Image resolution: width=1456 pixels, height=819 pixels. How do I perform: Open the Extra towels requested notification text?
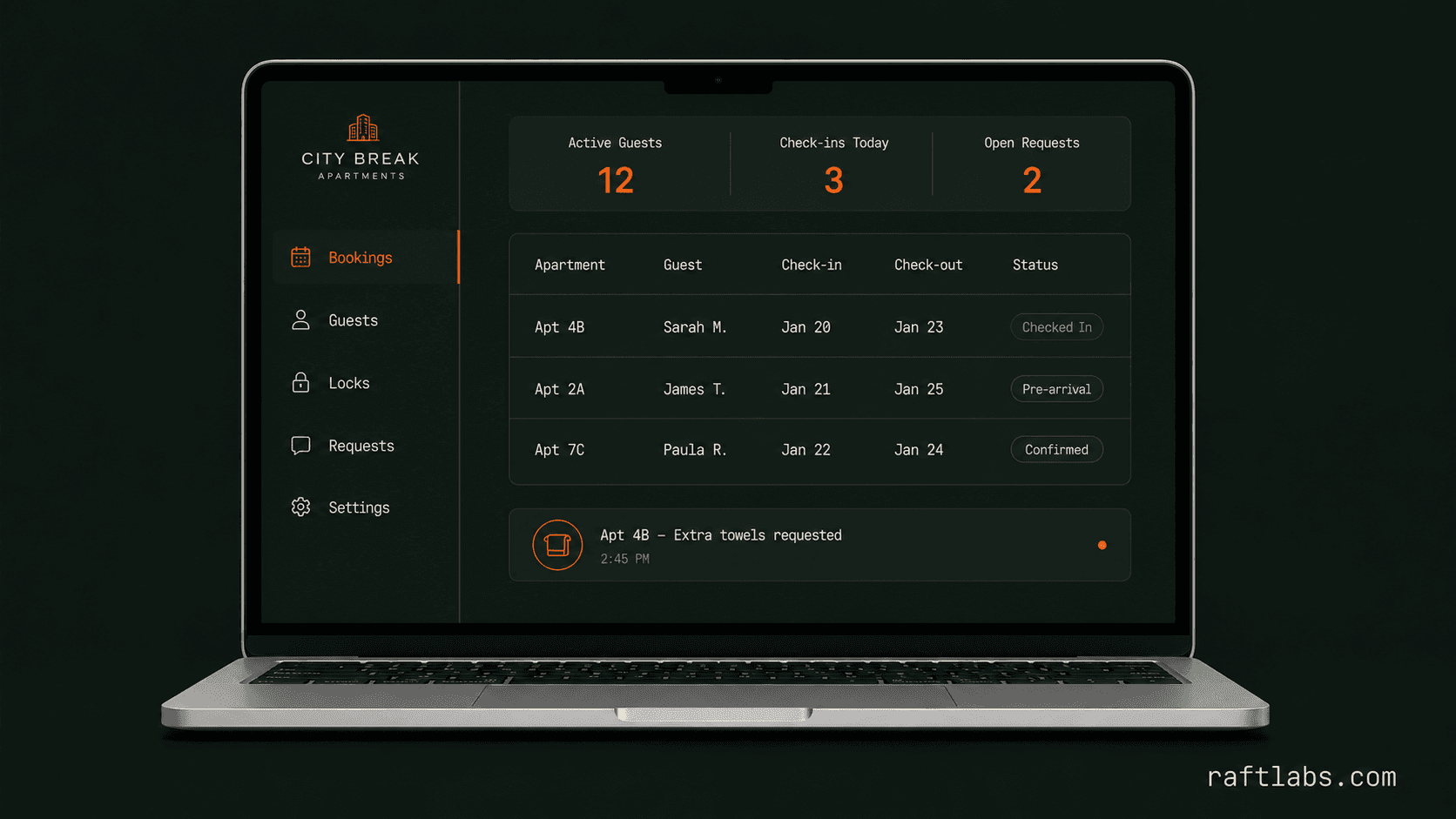coord(721,535)
